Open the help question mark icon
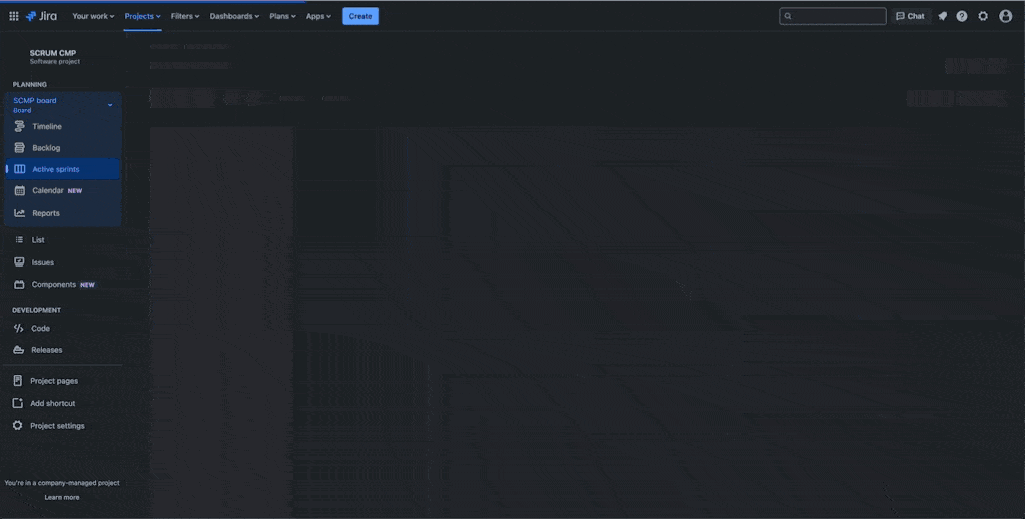The image size is (1025, 519). pyautogui.click(x=962, y=16)
